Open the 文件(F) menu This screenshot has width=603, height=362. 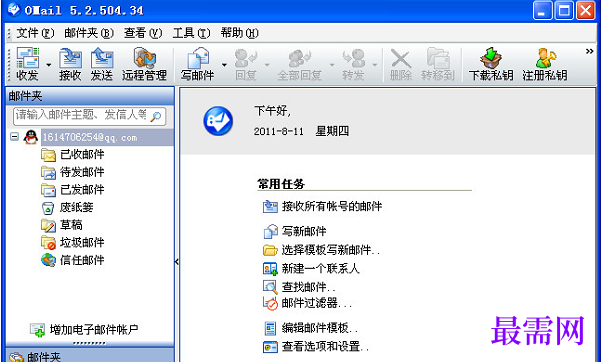tap(35, 33)
